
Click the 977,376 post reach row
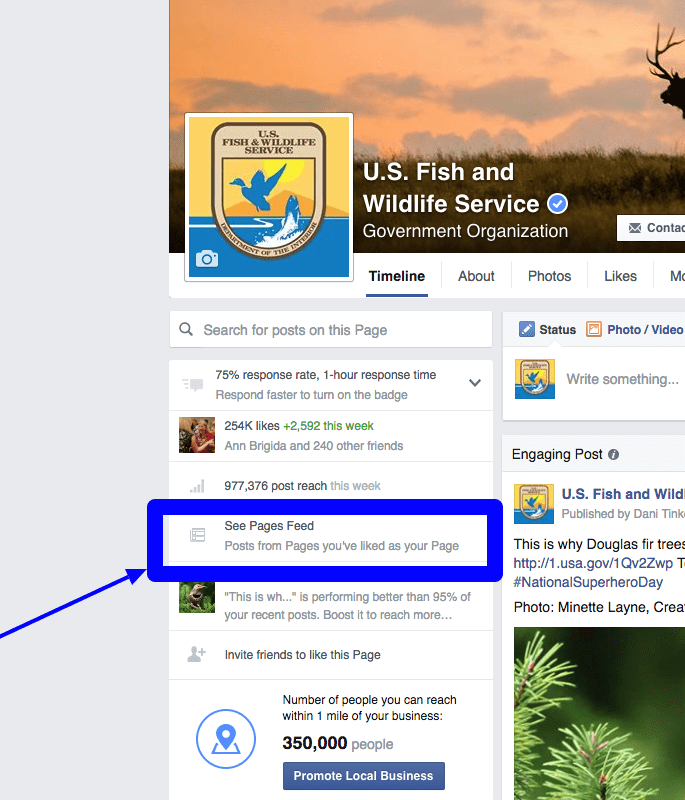pos(331,486)
